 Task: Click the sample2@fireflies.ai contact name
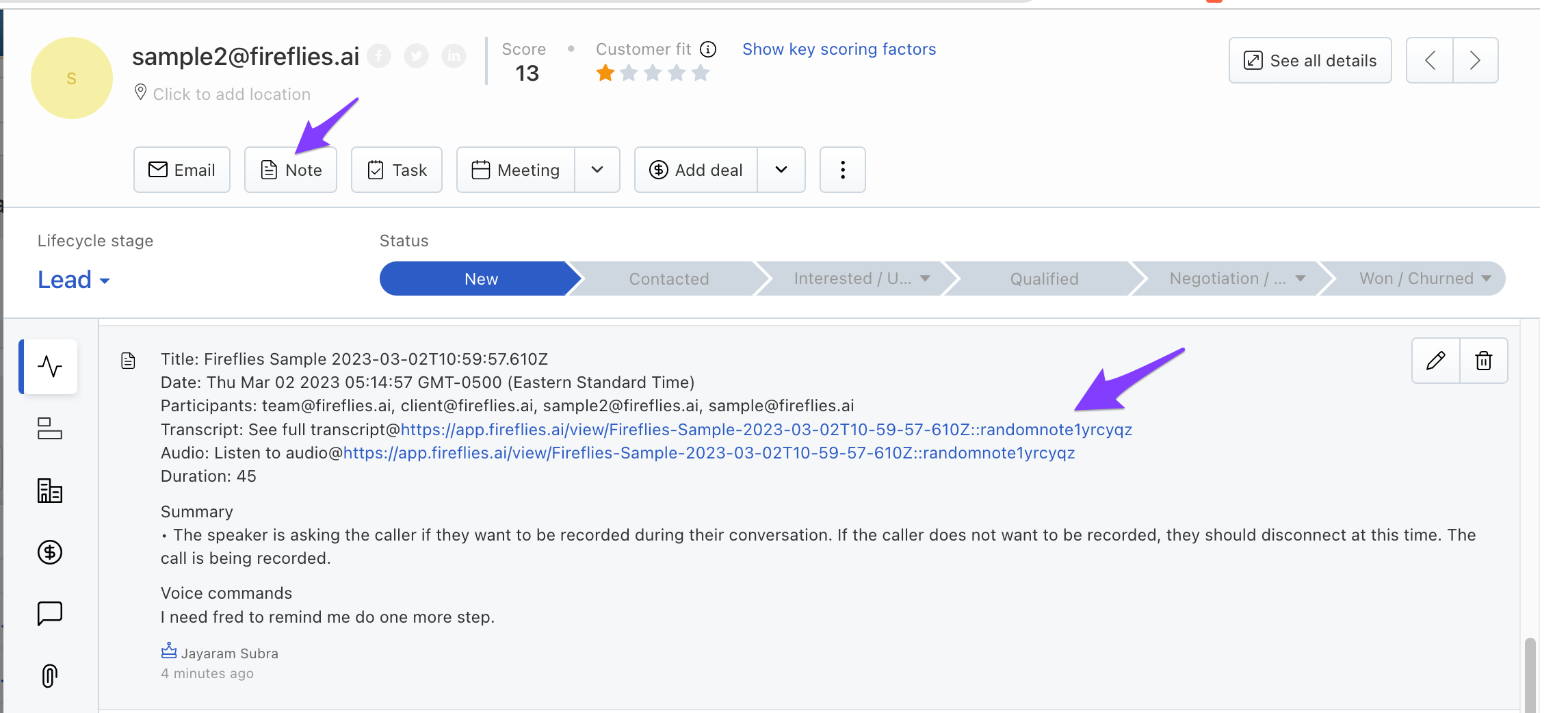point(246,56)
